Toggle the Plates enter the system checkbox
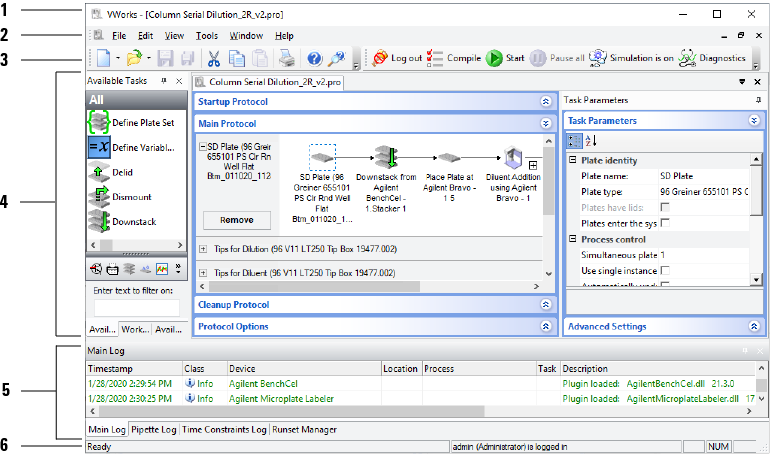 click(665, 223)
